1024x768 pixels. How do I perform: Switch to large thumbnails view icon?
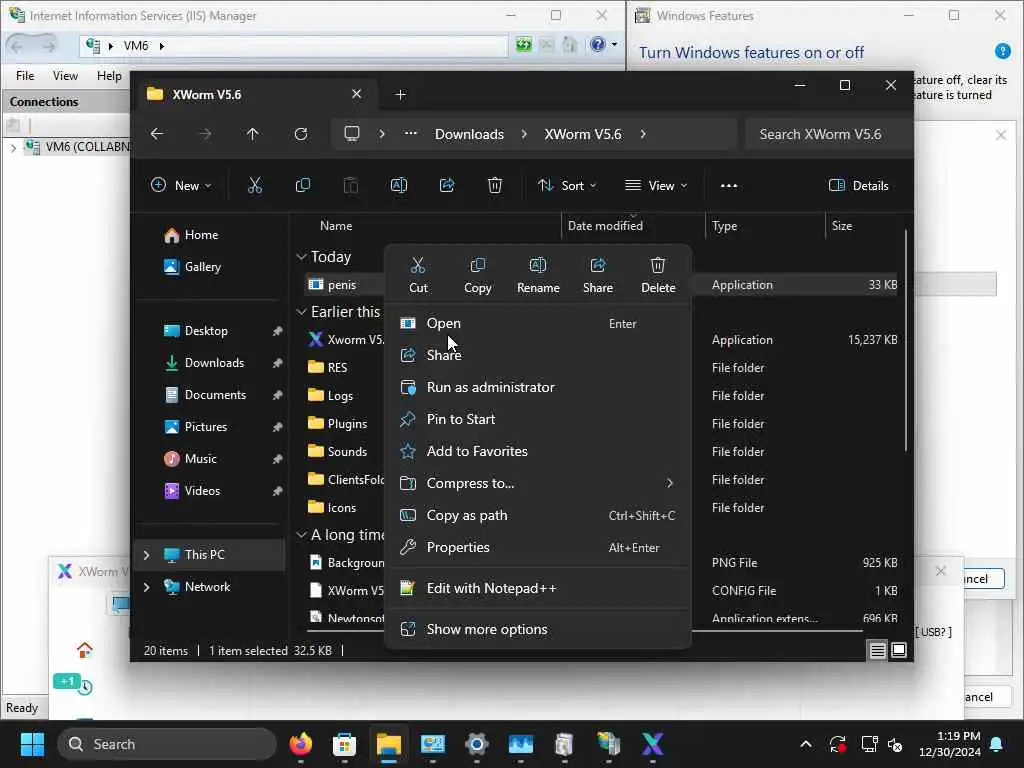click(x=899, y=650)
